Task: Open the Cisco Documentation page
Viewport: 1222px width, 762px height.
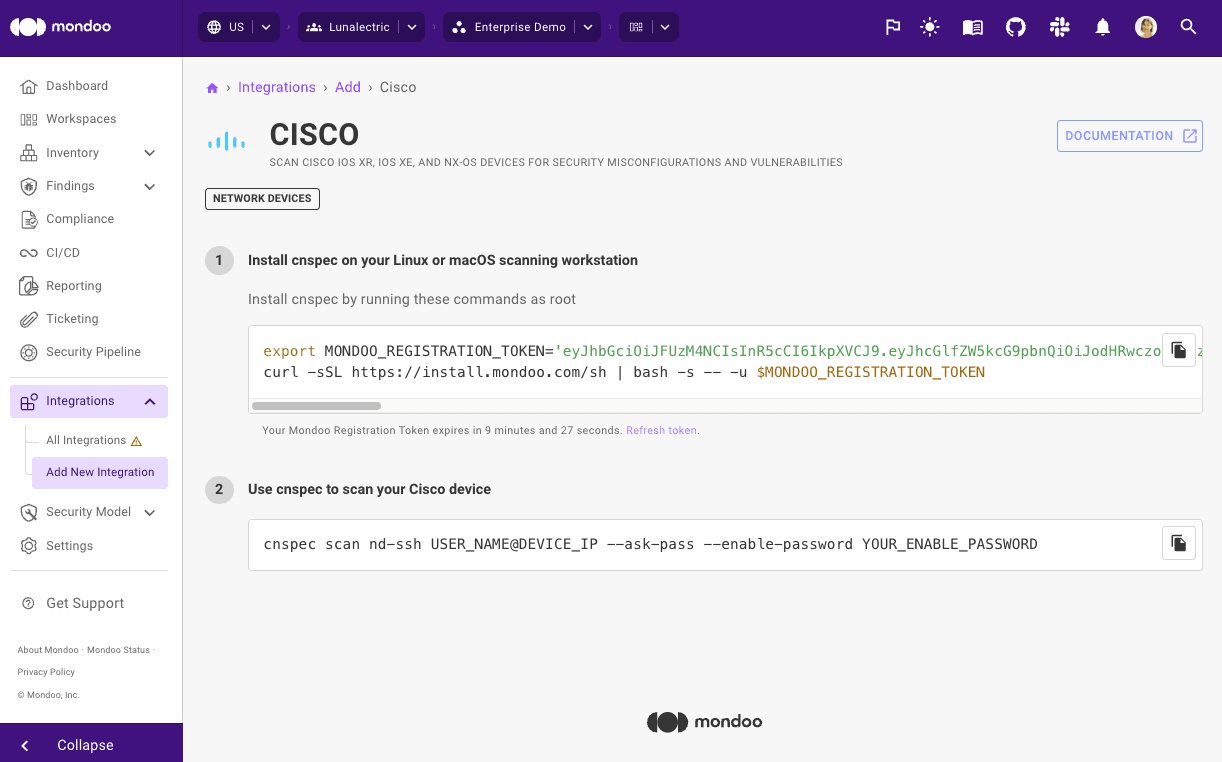Action: 1129,135
